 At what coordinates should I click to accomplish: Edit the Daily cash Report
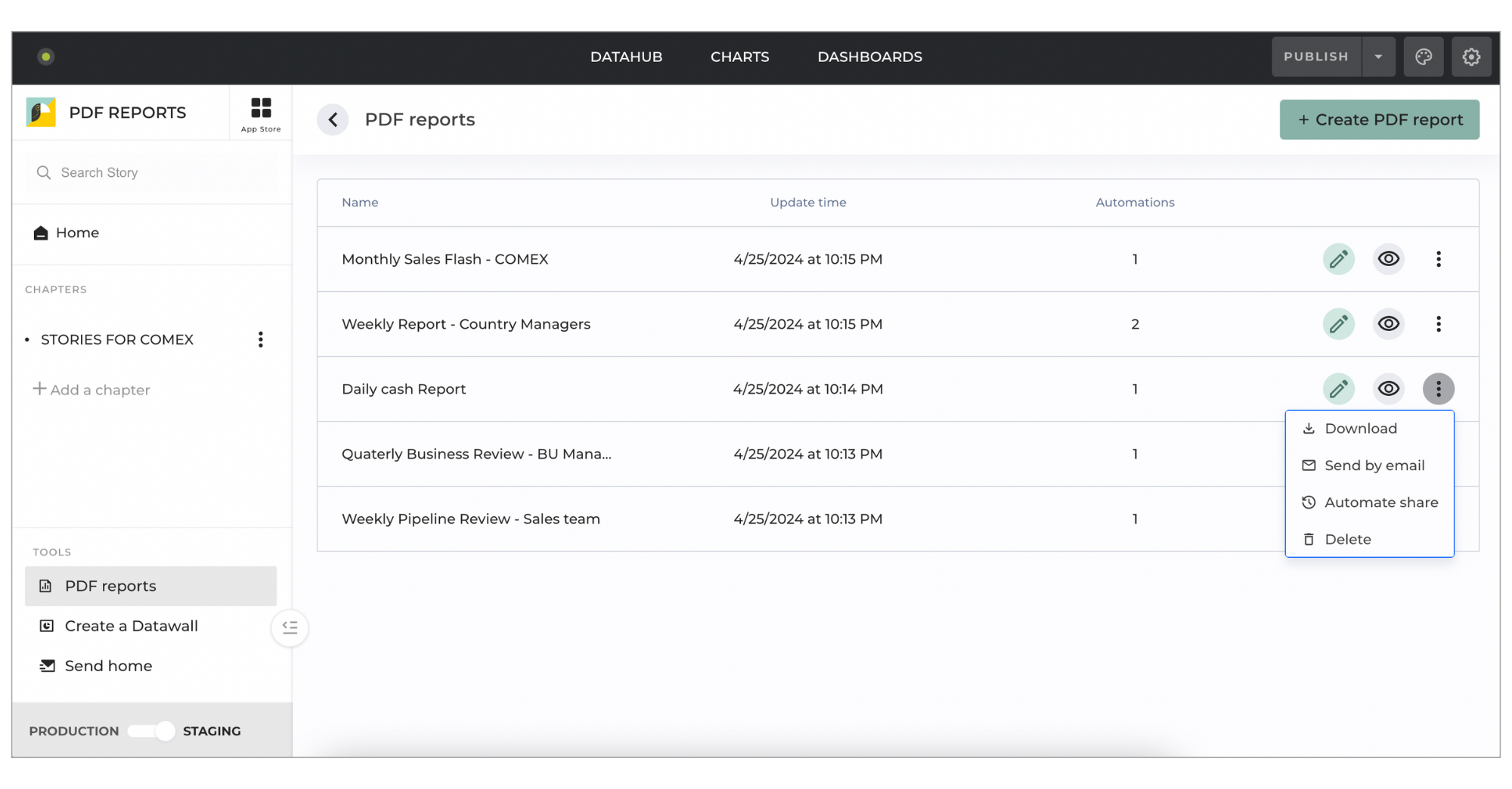coord(1339,388)
